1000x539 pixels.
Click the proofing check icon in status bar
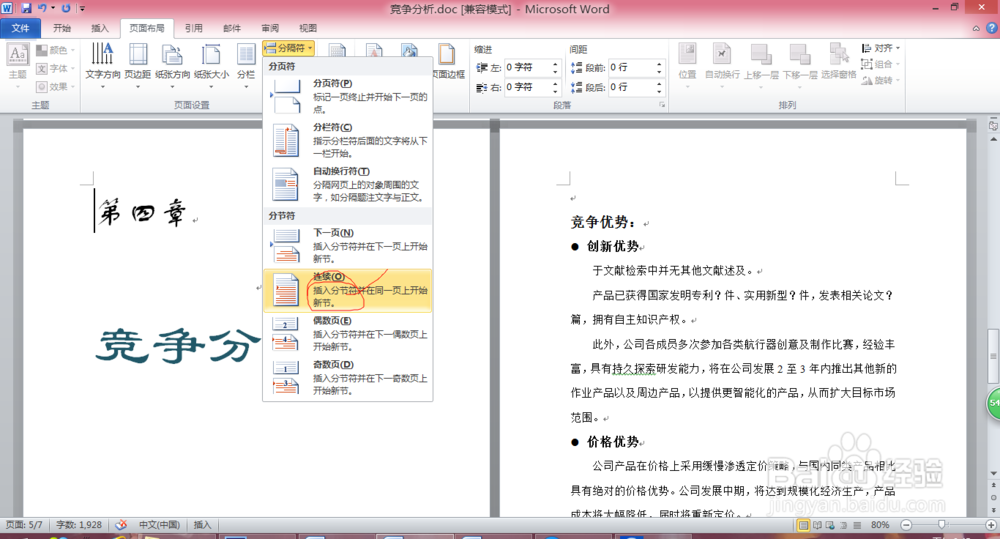coord(121,525)
